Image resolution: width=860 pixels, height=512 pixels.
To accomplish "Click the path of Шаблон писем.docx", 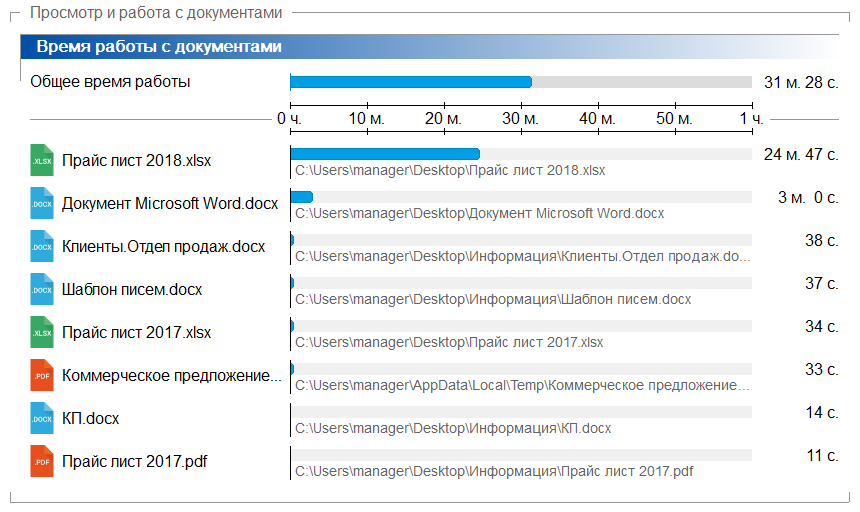I will click(492, 299).
